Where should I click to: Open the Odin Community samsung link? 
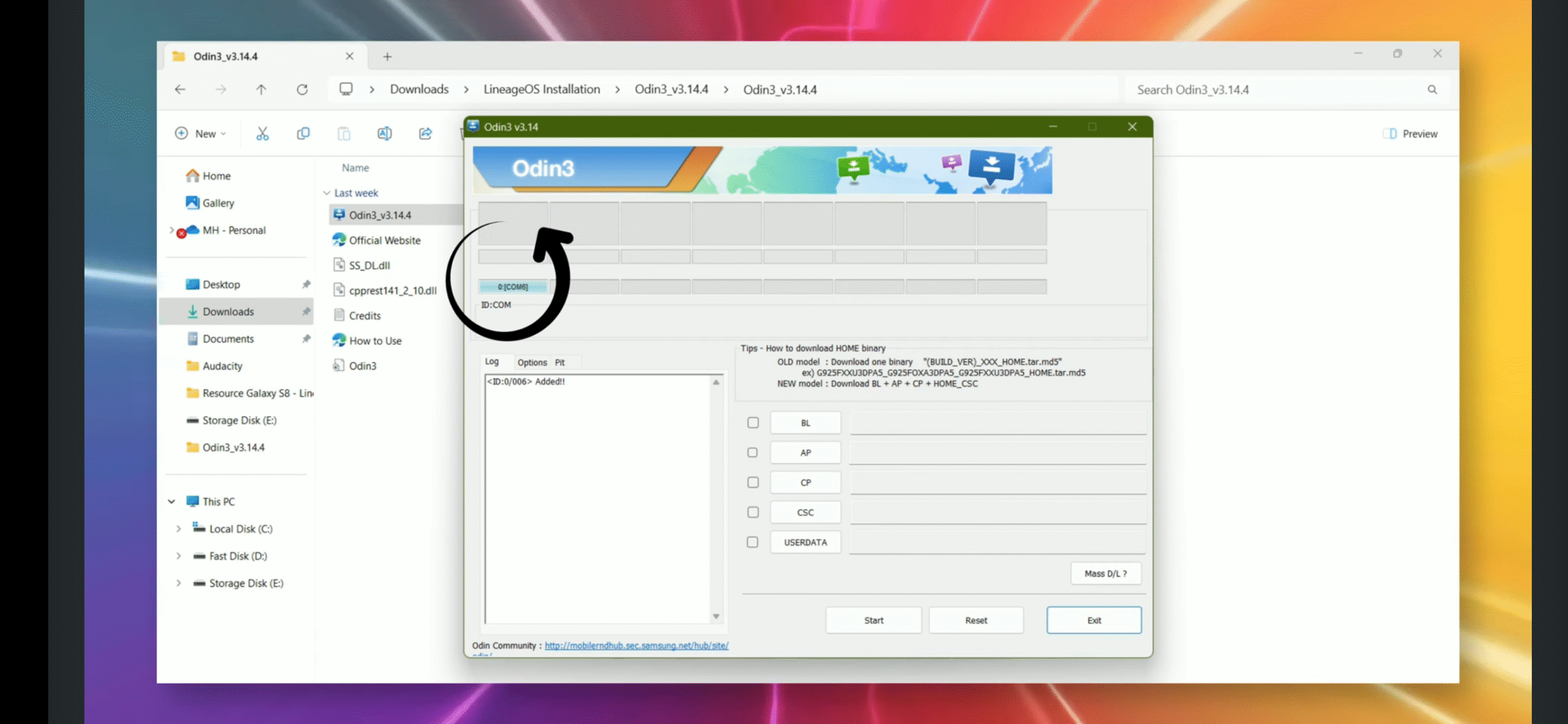[x=636, y=646]
